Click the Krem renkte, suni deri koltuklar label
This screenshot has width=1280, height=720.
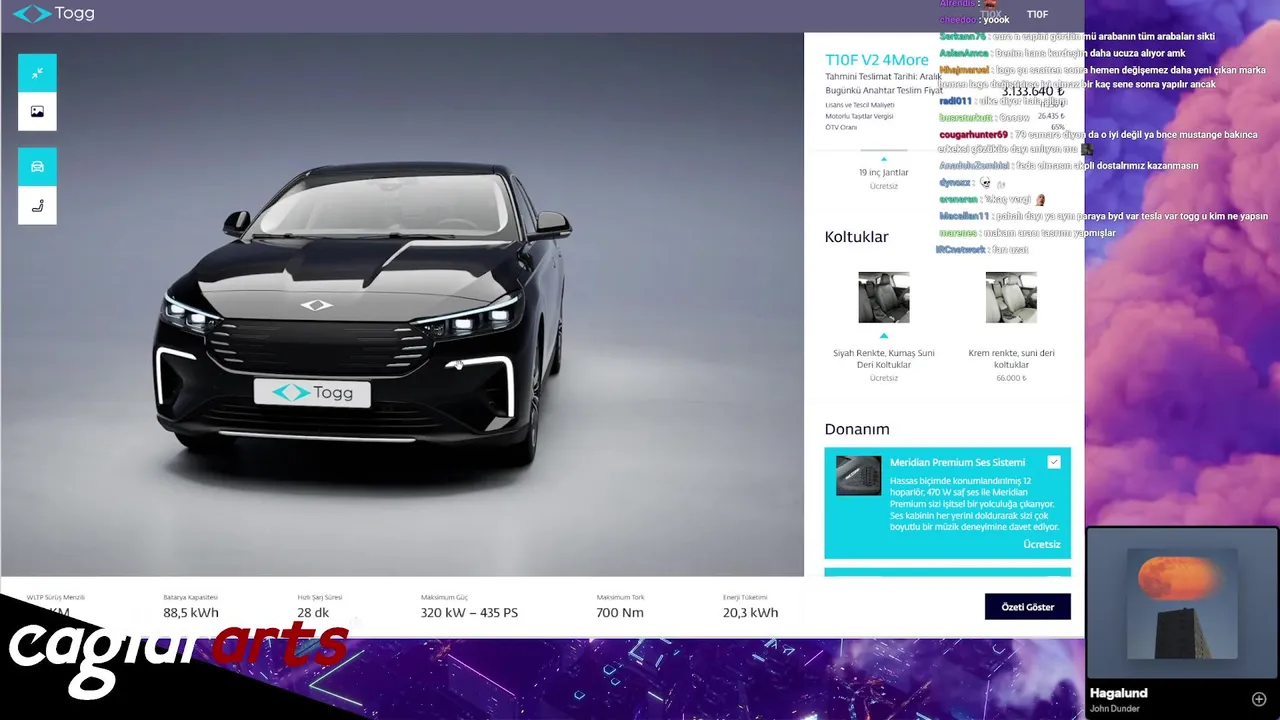1011,359
